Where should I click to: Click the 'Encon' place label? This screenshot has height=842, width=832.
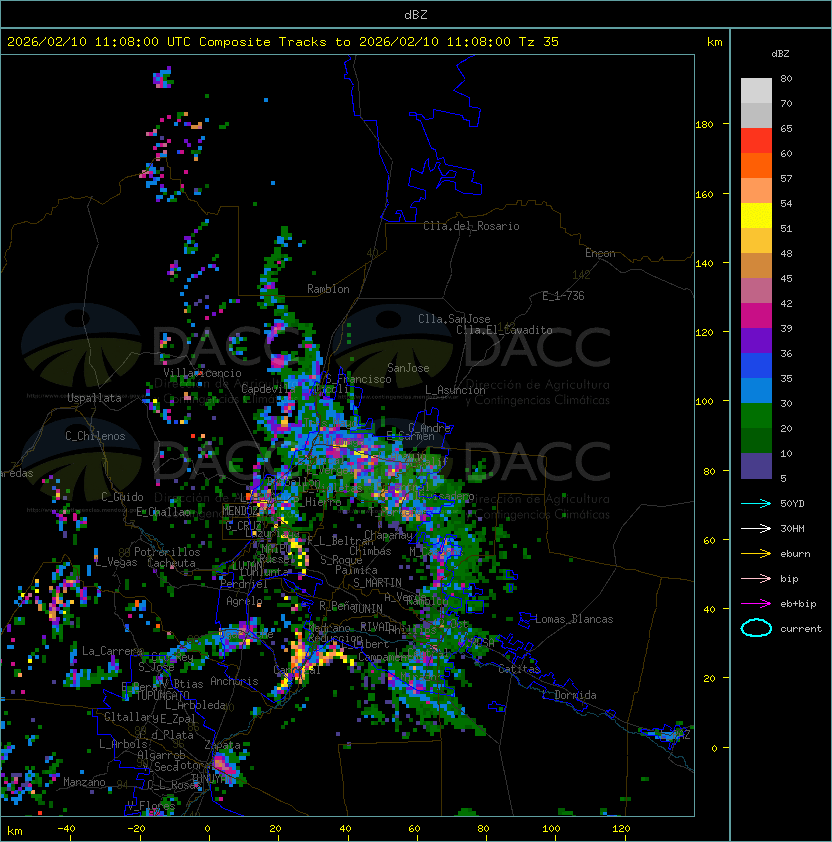coord(600,253)
